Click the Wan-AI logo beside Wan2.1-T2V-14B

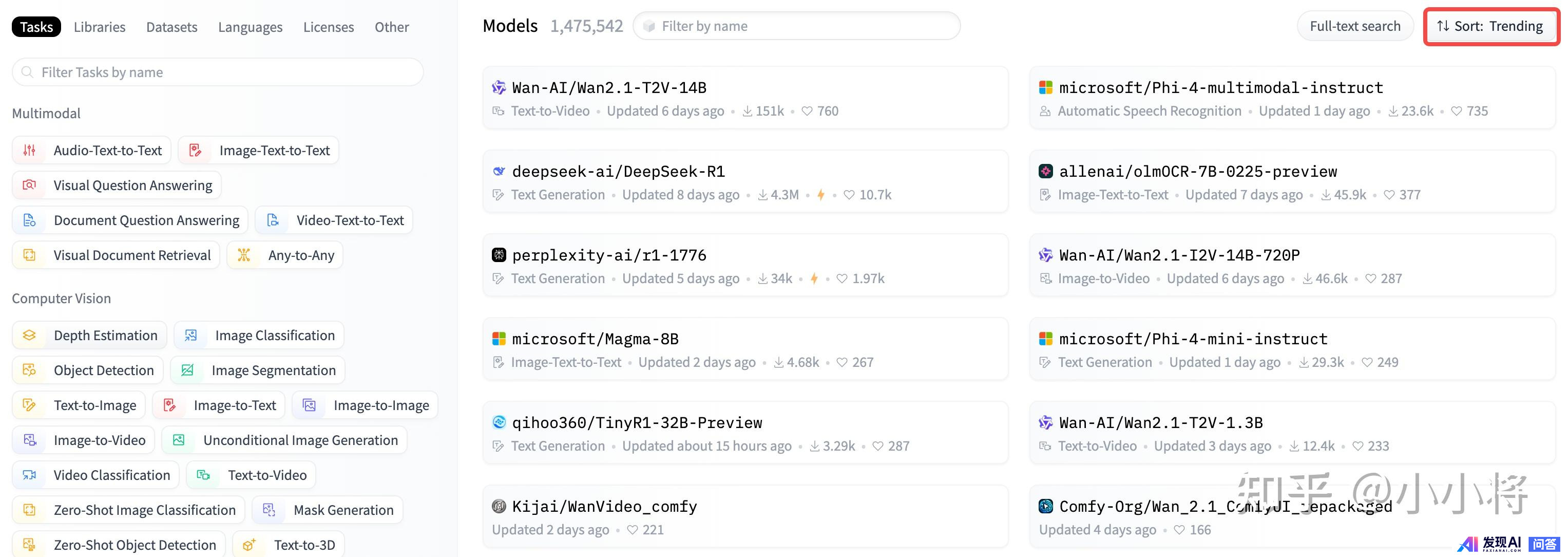[x=499, y=88]
